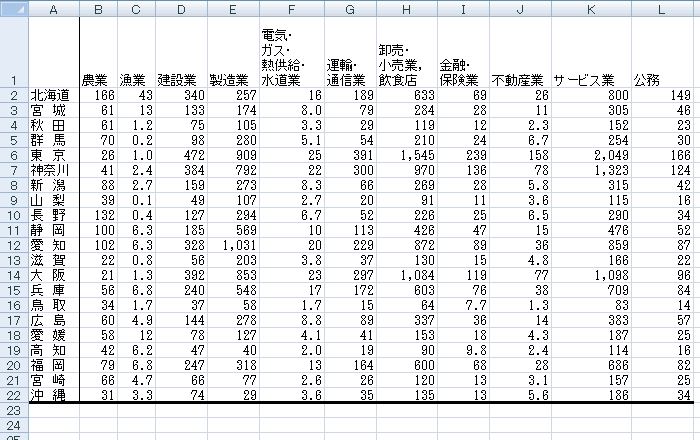Click Aichi's manufacturing value 1,031
The height and width of the screenshot is (440, 700).
233,245
